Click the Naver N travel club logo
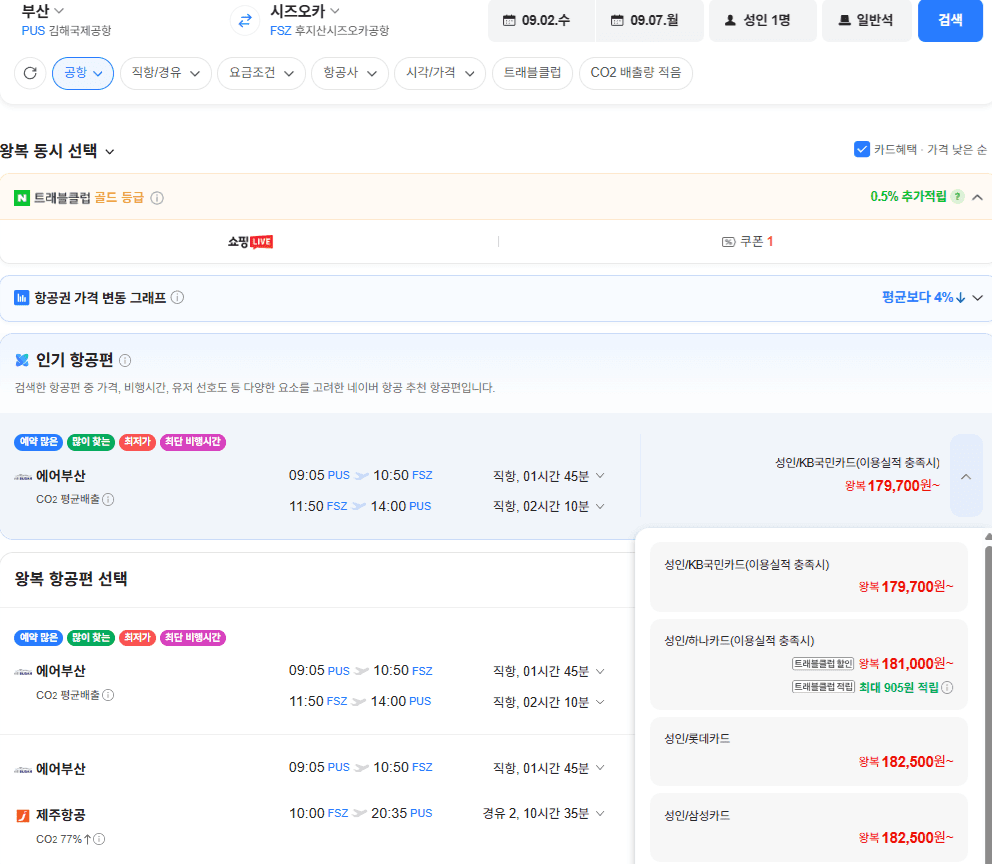 [22, 198]
